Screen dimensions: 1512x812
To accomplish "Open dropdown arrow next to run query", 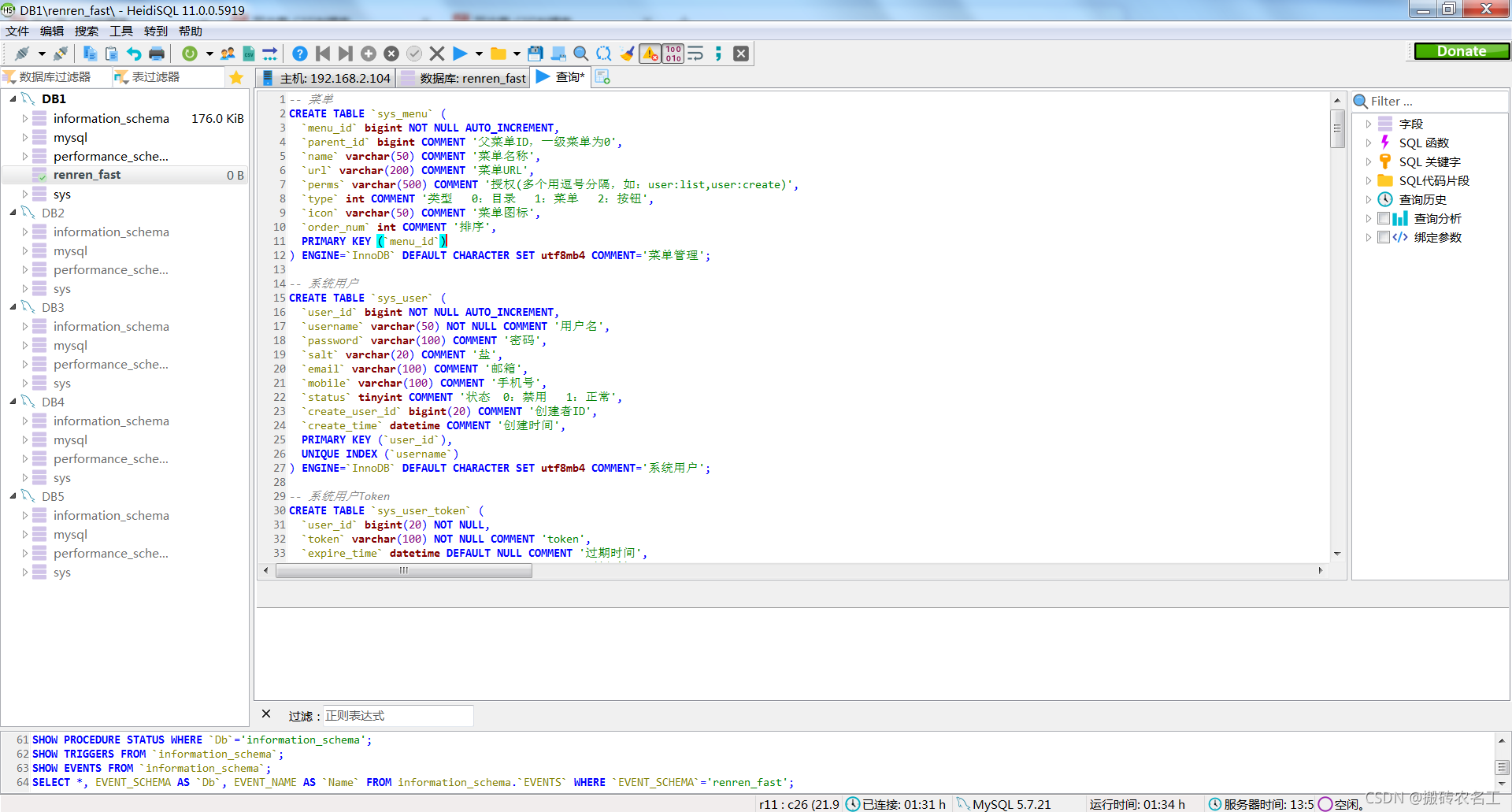I will [479, 54].
